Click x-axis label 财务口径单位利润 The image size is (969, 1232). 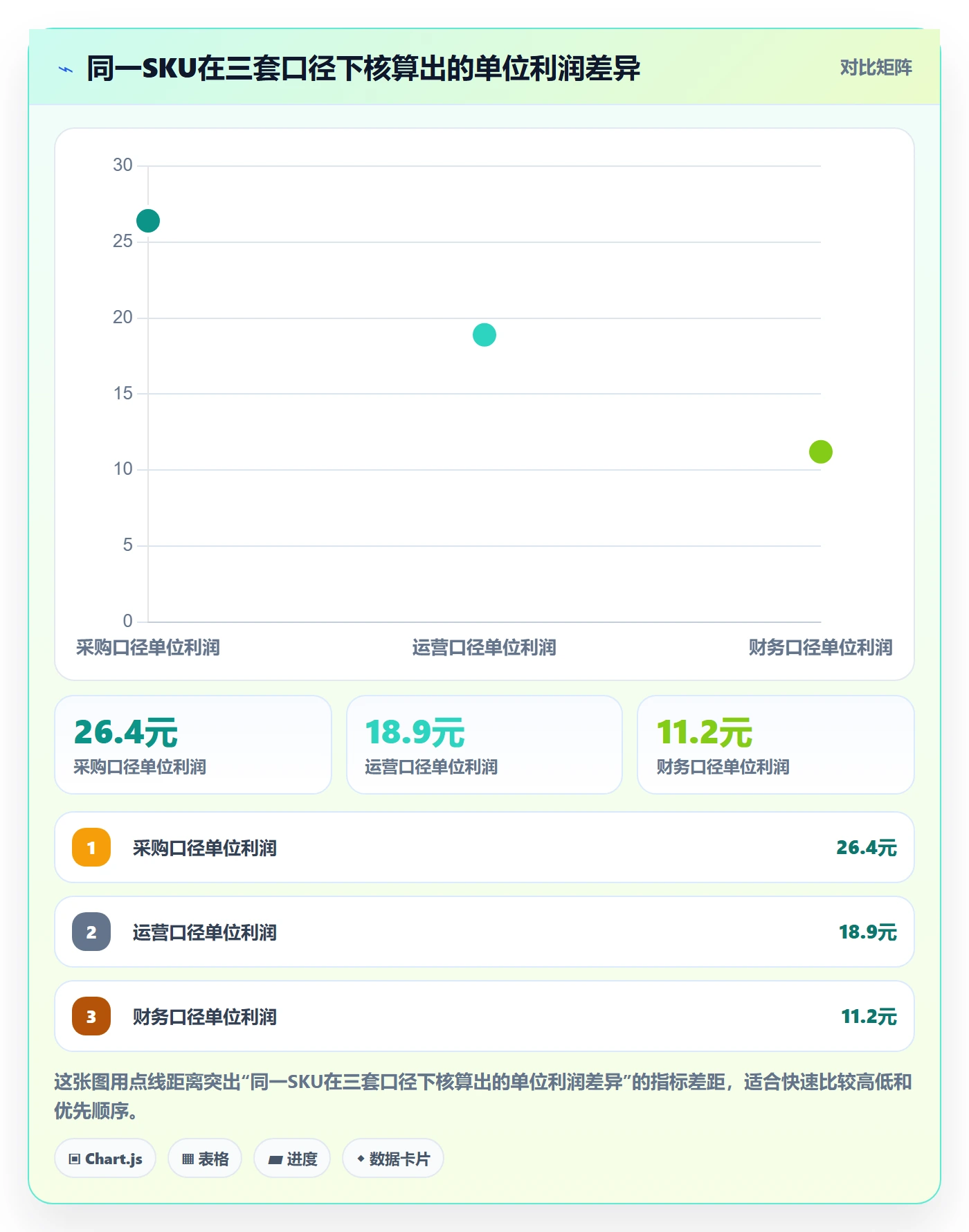tap(821, 647)
